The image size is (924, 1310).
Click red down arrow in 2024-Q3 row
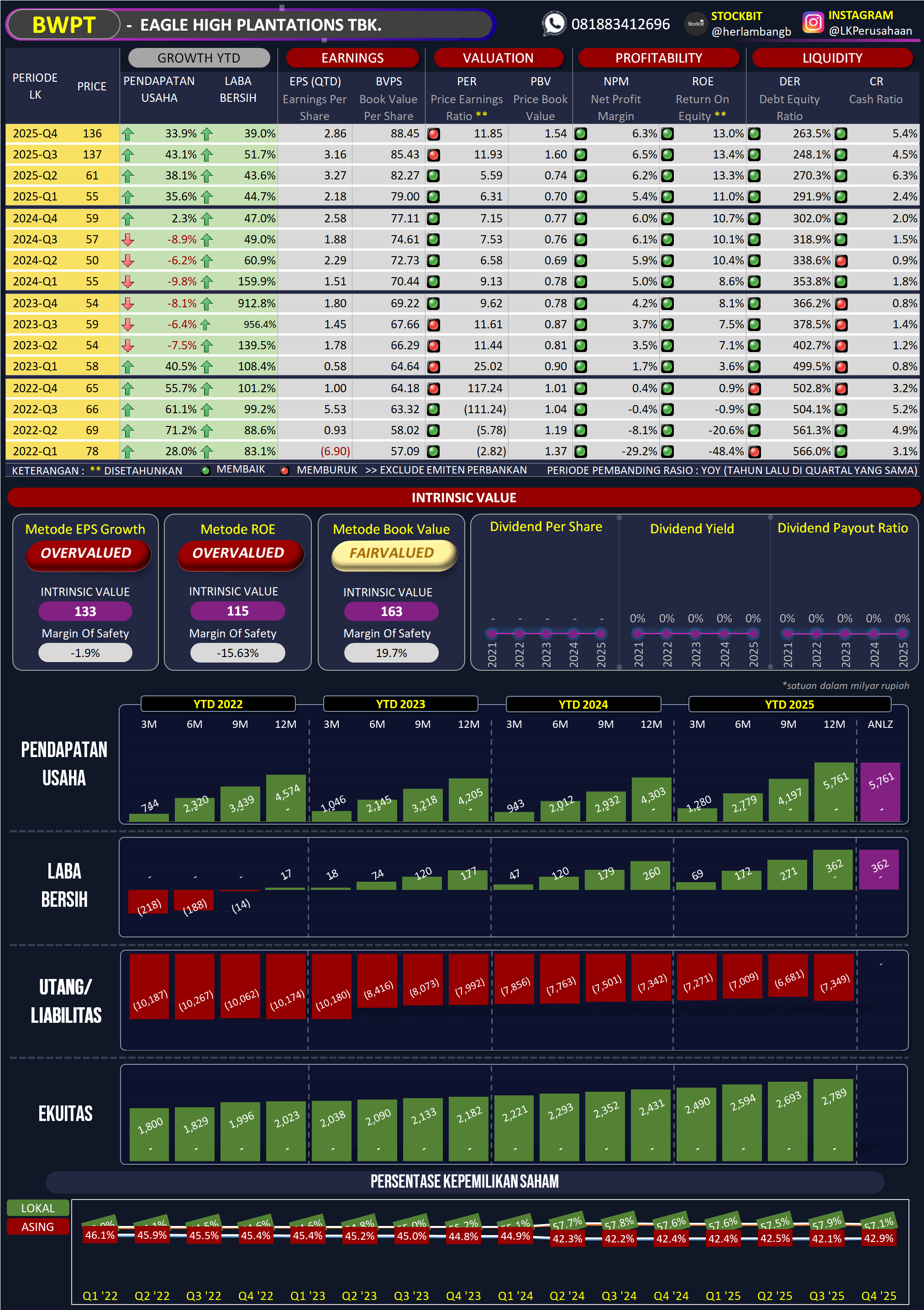(x=128, y=240)
